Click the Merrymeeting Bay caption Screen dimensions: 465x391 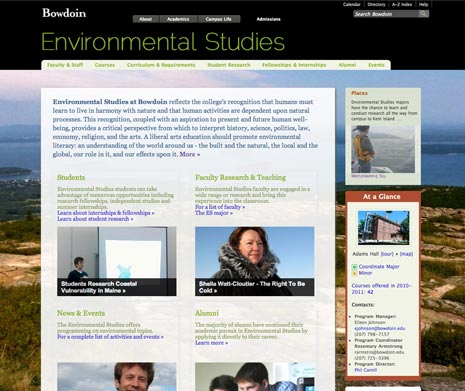[x=369, y=176]
